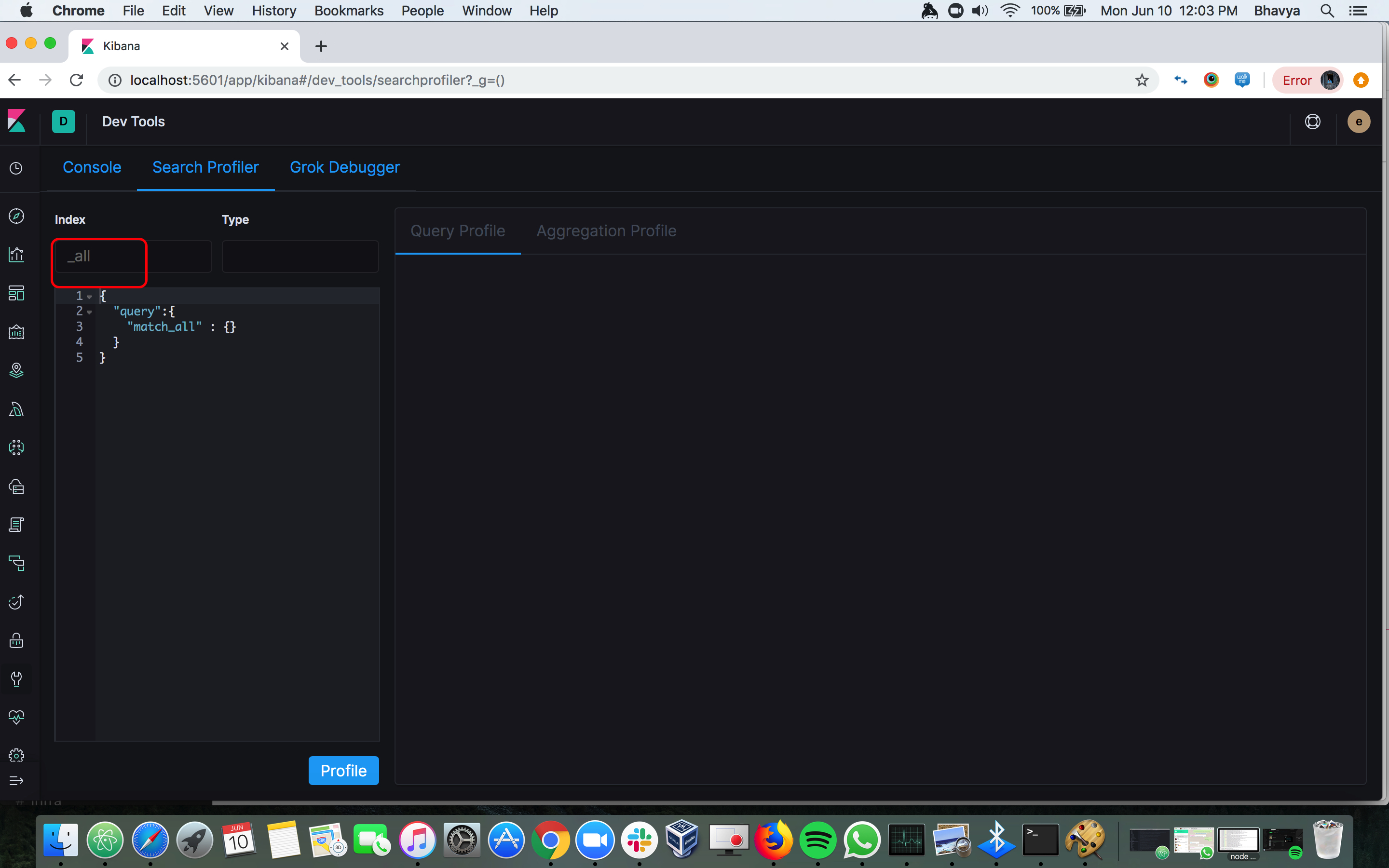
Task: Collapse line 1 in the query editor
Action: point(90,297)
